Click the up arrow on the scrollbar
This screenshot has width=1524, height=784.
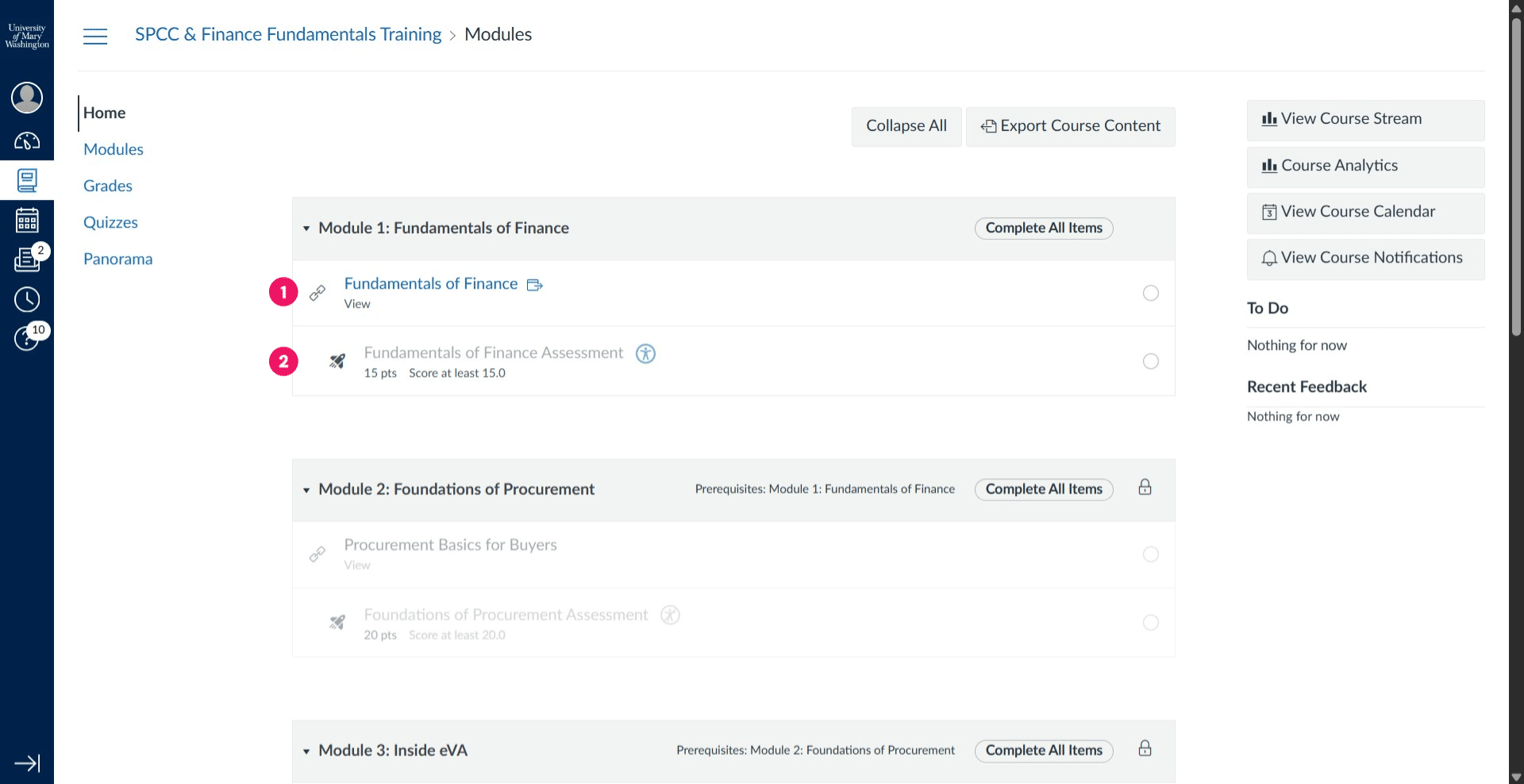pos(1517,8)
